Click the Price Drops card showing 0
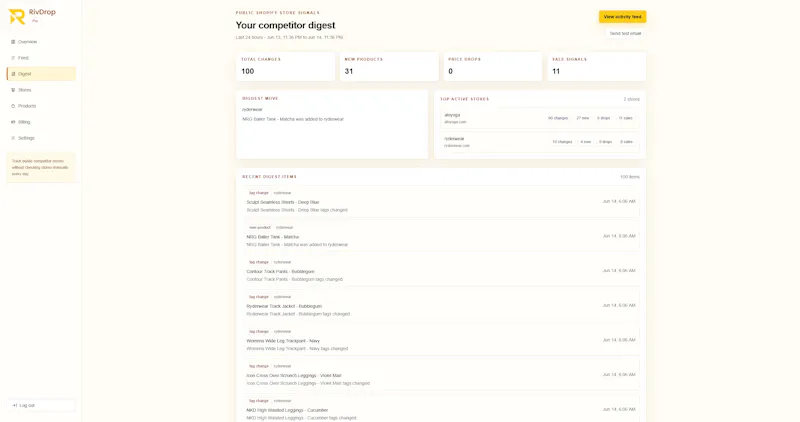This screenshot has height=422, width=800. 493,66
